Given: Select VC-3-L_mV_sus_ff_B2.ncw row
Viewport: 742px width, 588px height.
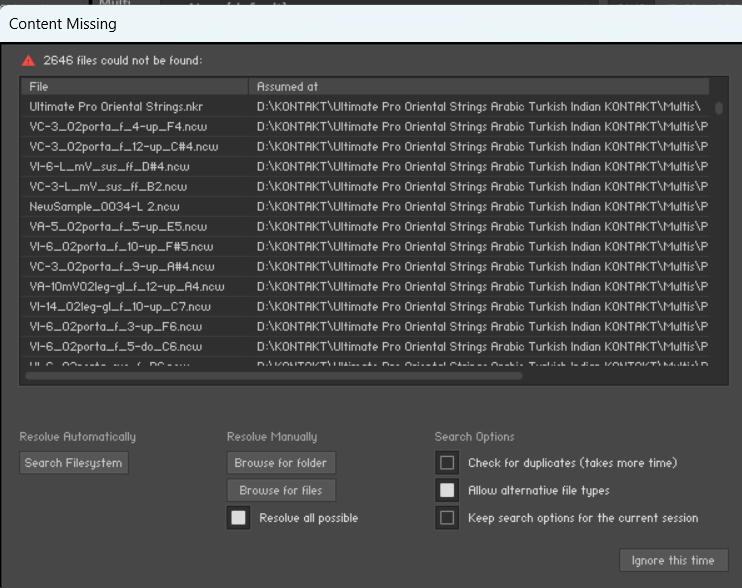Looking at the screenshot, I should pos(365,186).
